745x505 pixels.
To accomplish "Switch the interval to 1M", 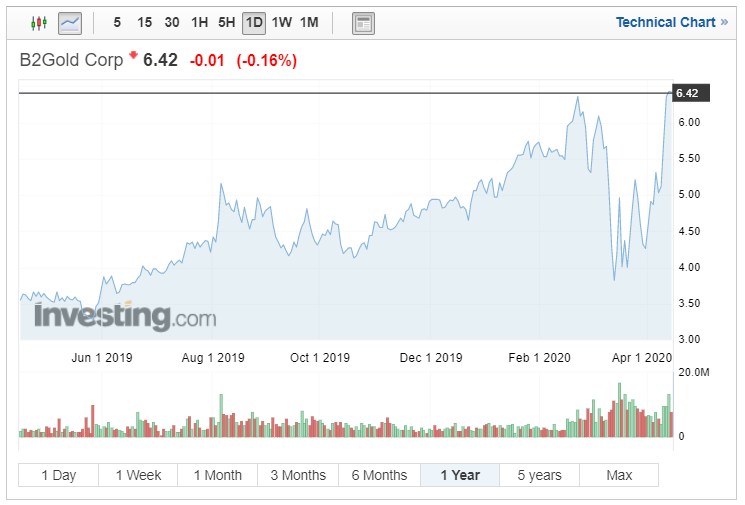I will [x=309, y=22].
